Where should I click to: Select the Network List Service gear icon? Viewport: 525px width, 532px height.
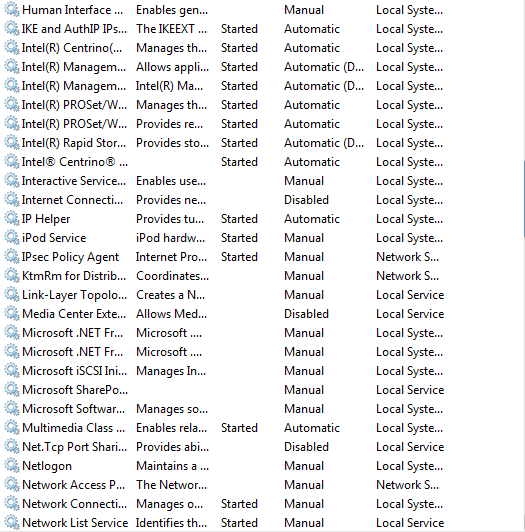tap(12, 522)
